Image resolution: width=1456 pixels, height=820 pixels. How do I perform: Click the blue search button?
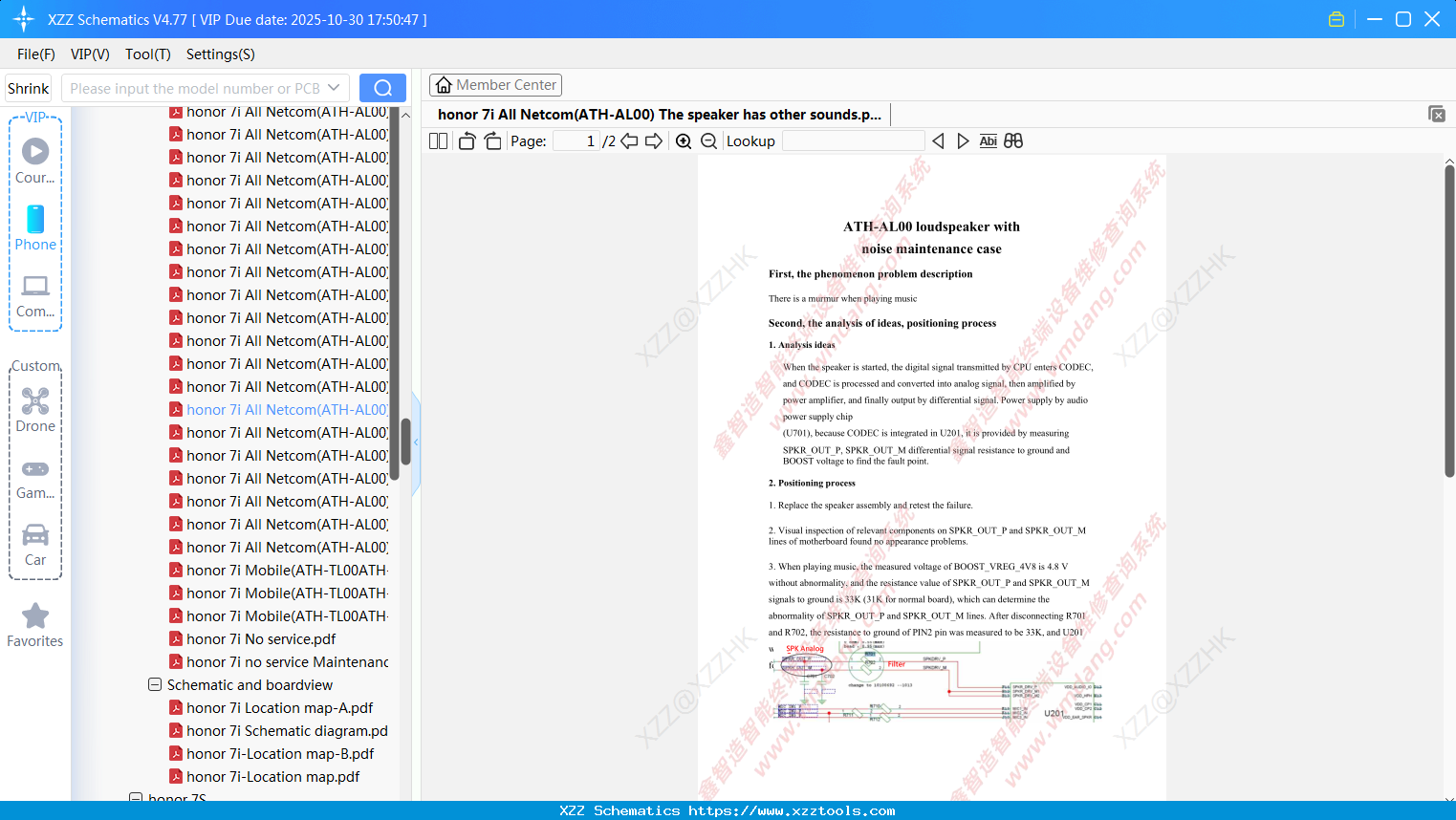pyautogui.click(x=382, y=88)
